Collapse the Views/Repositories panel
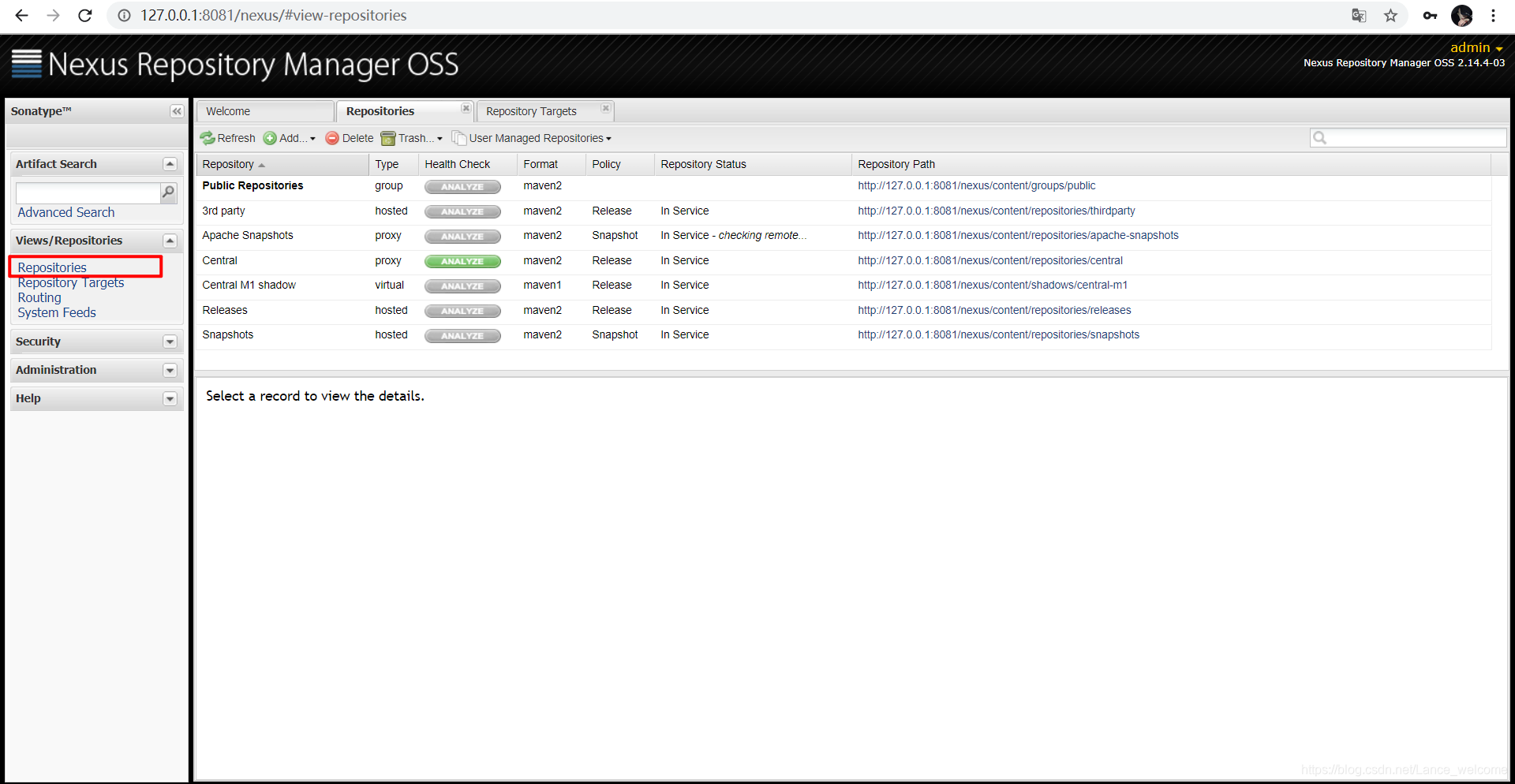This screenshot has height=784, width=1515. tap(170, 241)
